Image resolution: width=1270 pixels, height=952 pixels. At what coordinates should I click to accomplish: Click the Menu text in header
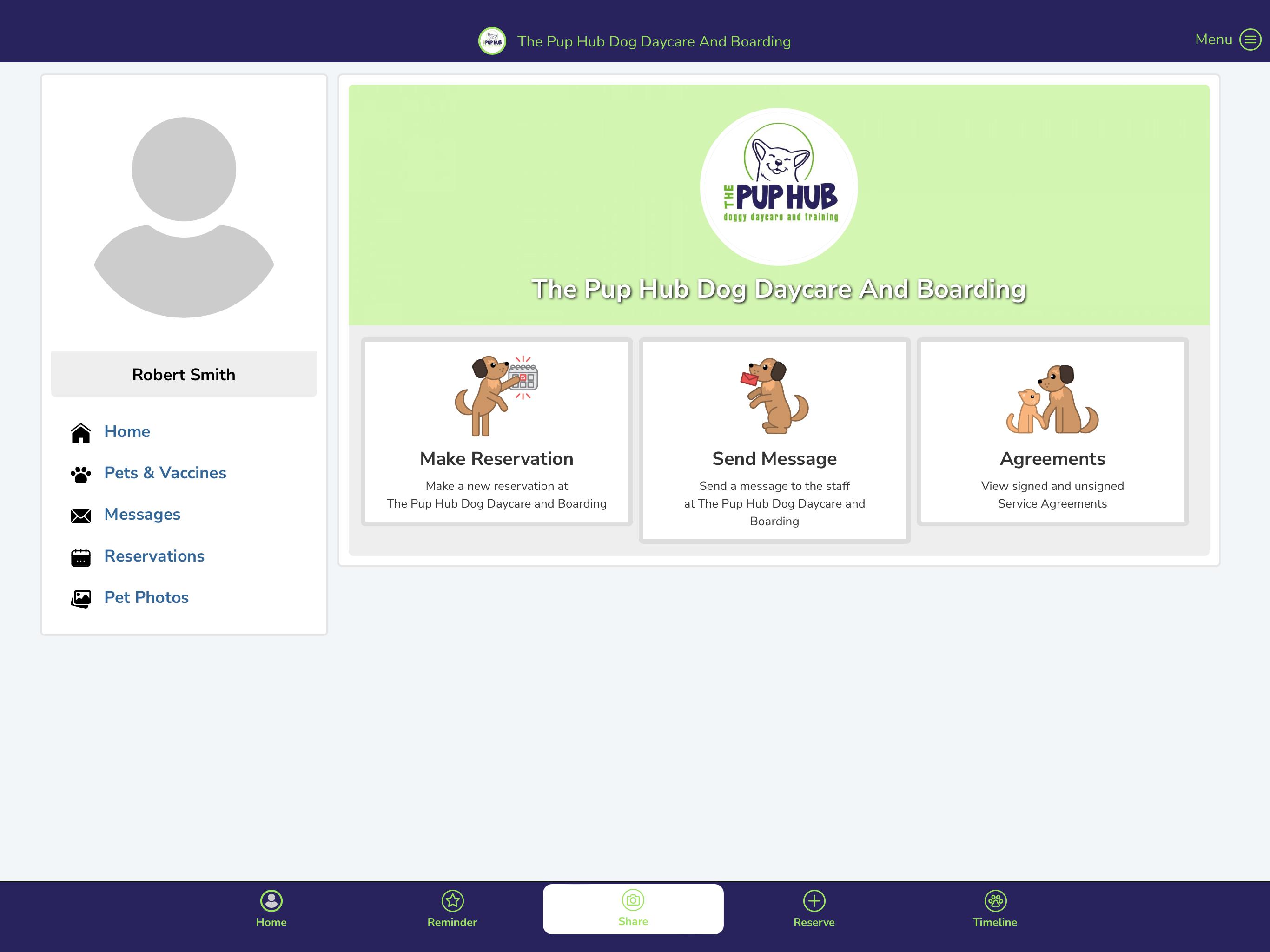[x=1214, y=39]
